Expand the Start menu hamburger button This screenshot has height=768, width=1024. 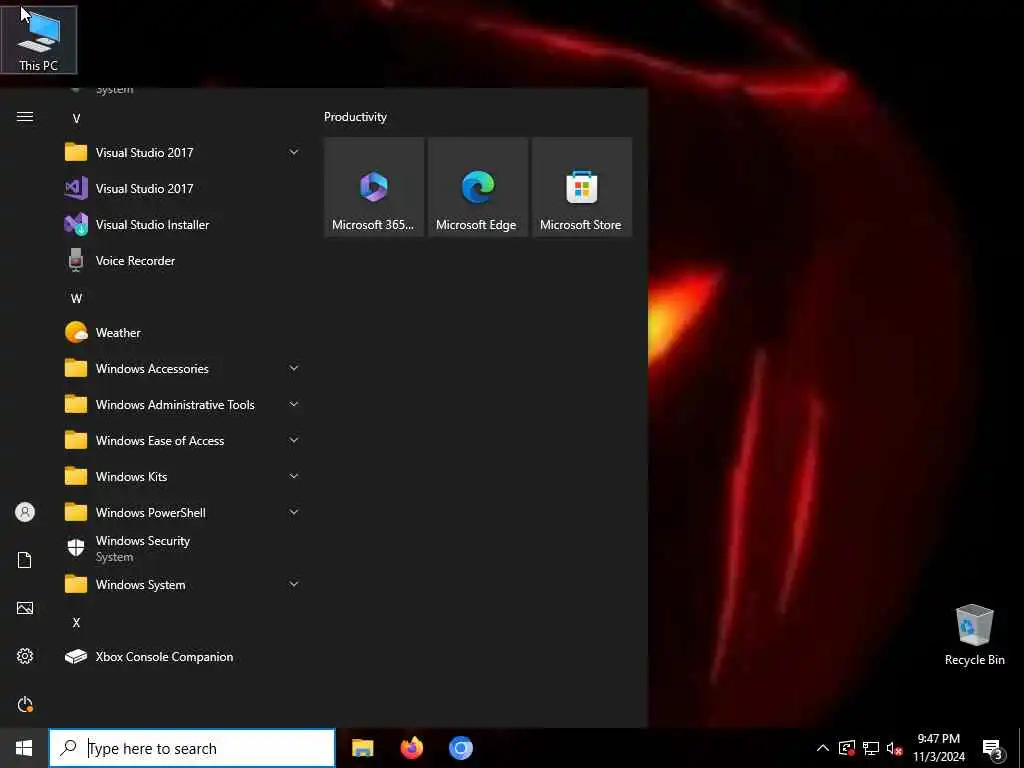[25, 117]
